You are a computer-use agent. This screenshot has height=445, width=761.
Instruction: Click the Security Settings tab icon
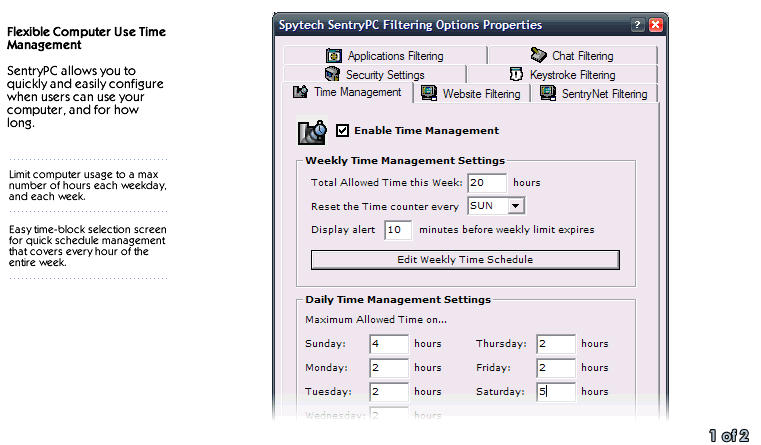pos(332,74)
